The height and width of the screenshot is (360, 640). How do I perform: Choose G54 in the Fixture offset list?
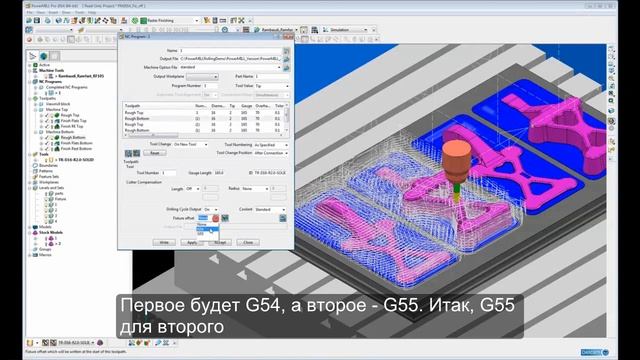pyautogui.click(x=207, y=229)
